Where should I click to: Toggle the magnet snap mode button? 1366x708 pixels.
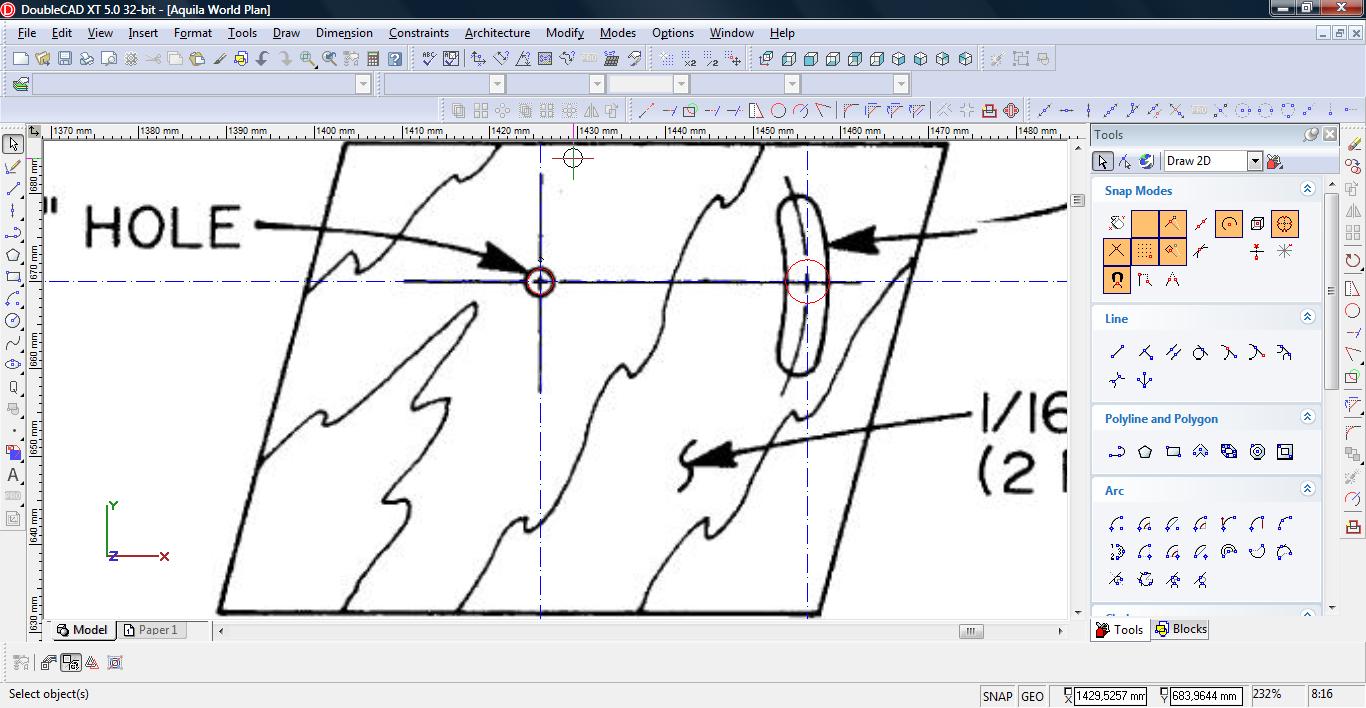pyautogui.click(x=1117, y=280)
